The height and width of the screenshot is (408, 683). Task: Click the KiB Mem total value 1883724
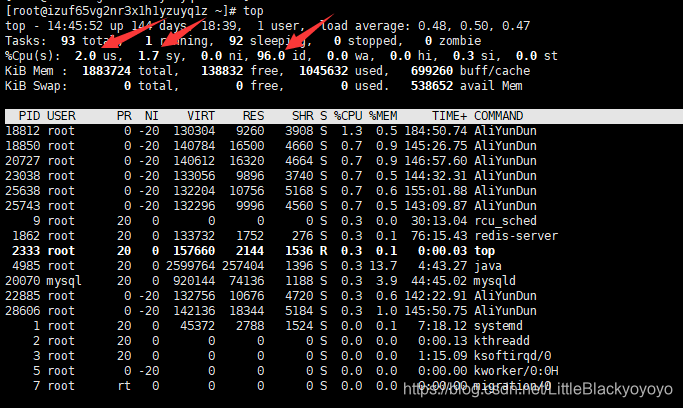106,70
